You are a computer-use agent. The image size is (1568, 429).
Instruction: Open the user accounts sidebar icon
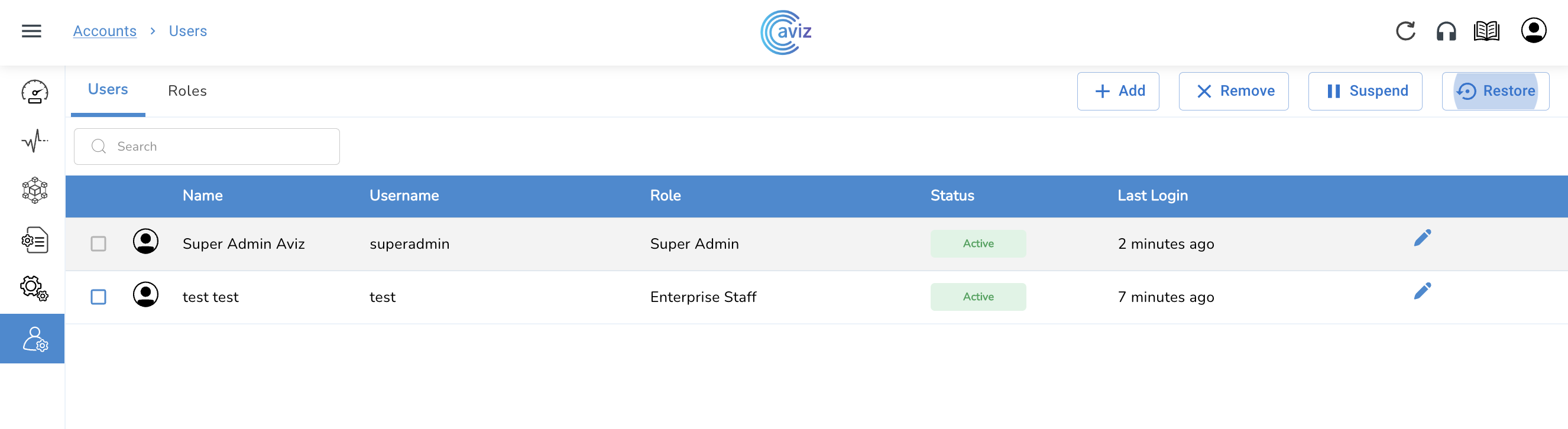click(35, 339)
